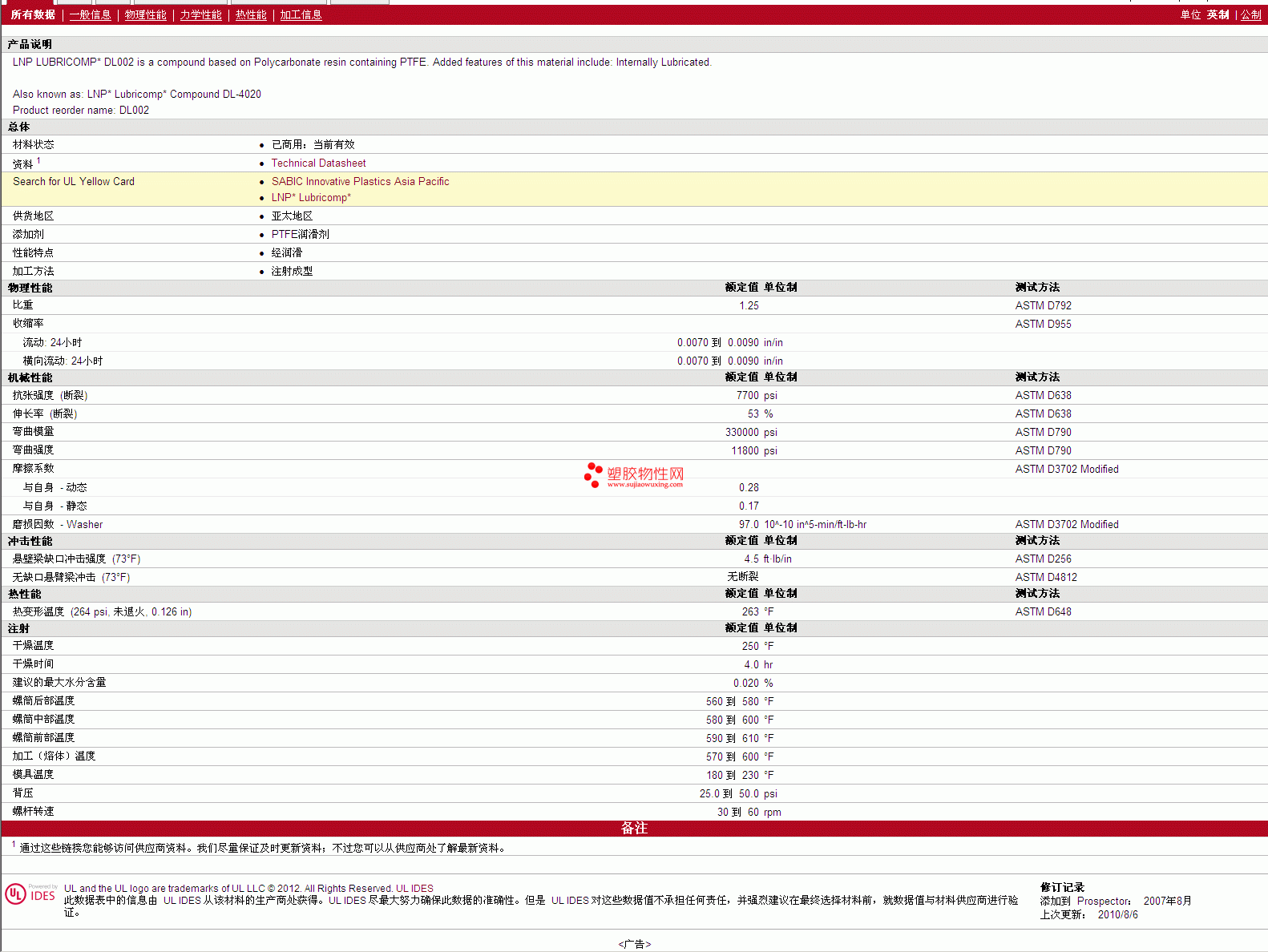Viewport: 1268px width, 952px height.
Task: Switch to the 物理性能 tab
Action: coord(145,14)
